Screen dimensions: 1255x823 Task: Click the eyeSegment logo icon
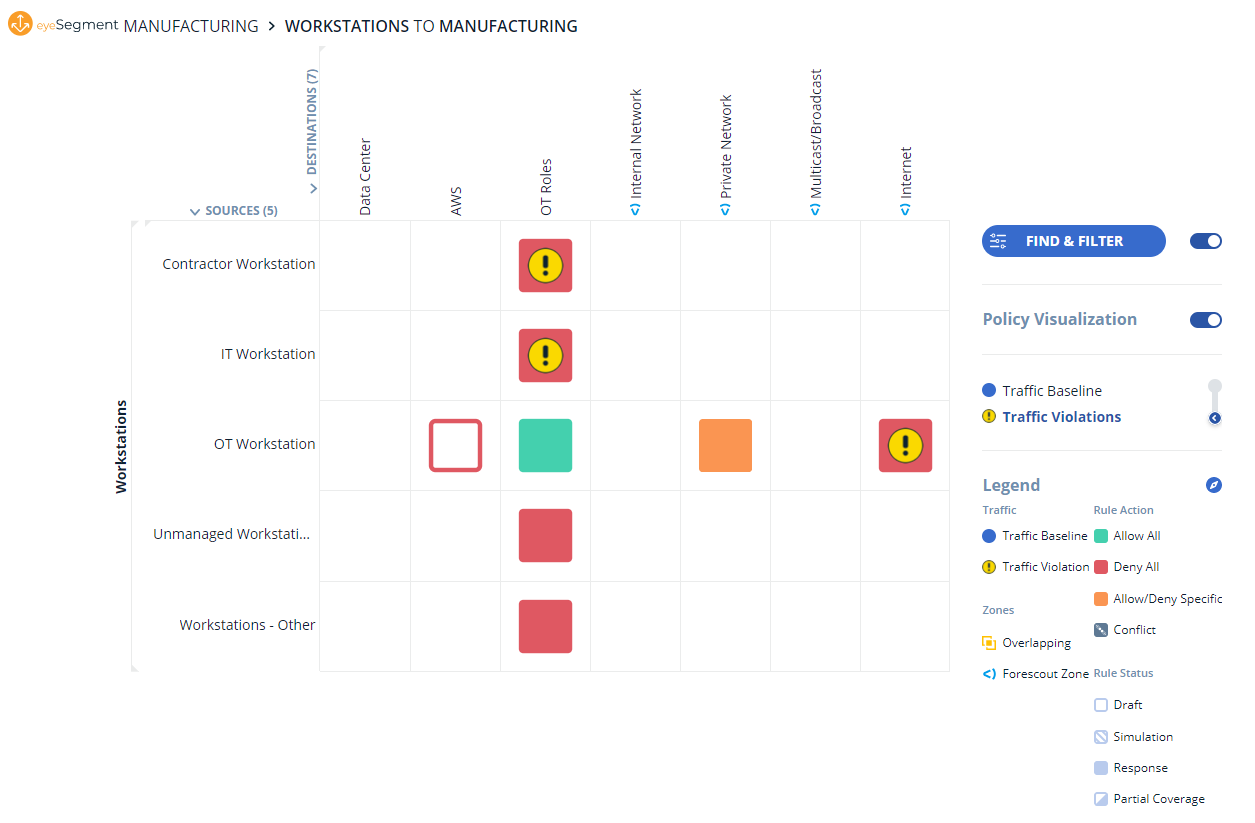tap(20, 25)
